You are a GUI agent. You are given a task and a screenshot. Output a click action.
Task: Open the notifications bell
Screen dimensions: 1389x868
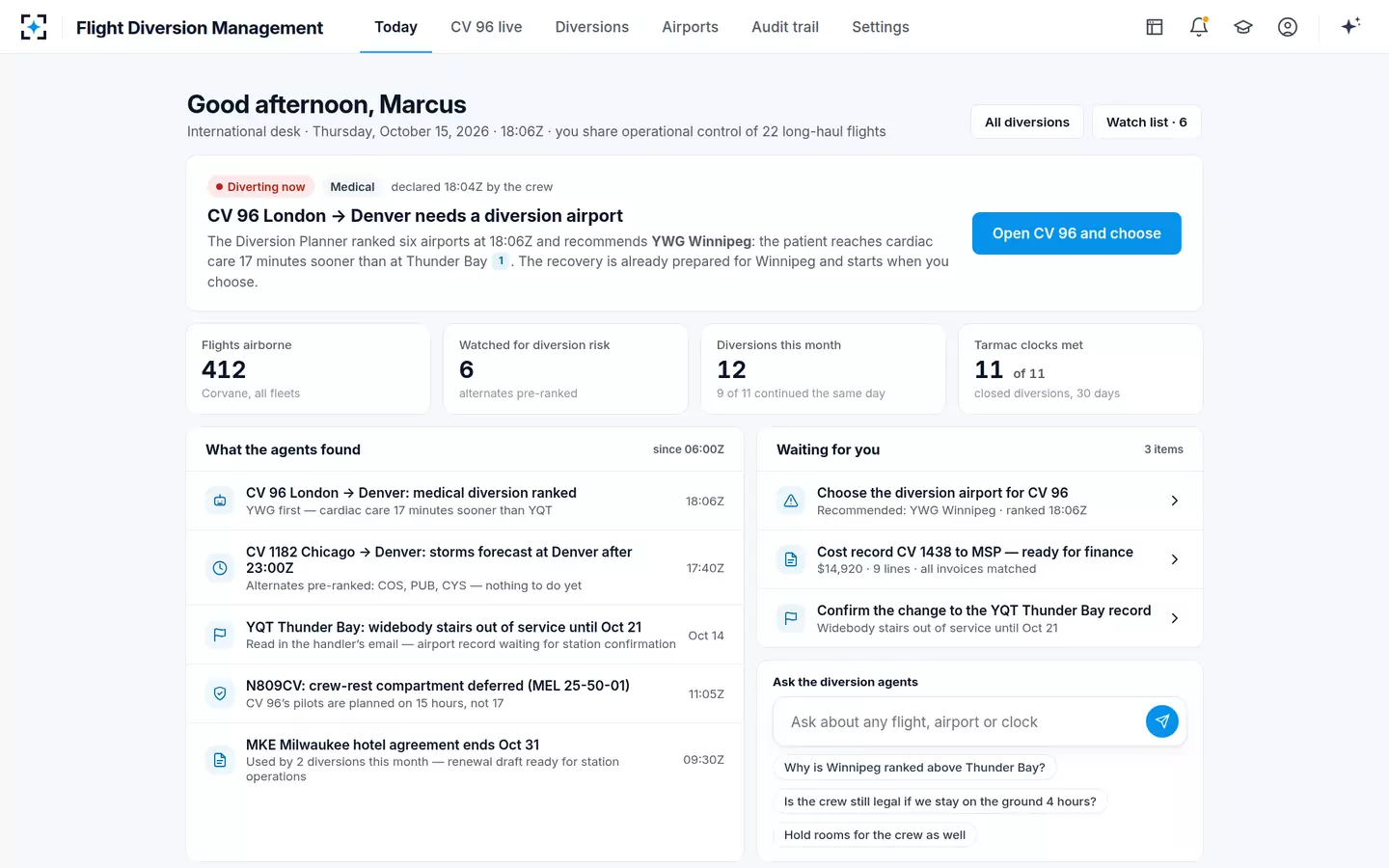coord(1199,27)
